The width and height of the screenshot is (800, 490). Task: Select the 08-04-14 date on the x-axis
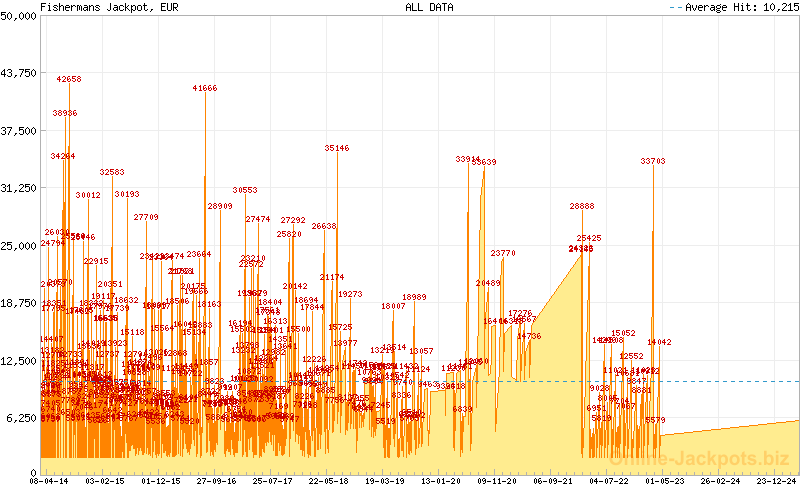[x=50, y=481]
